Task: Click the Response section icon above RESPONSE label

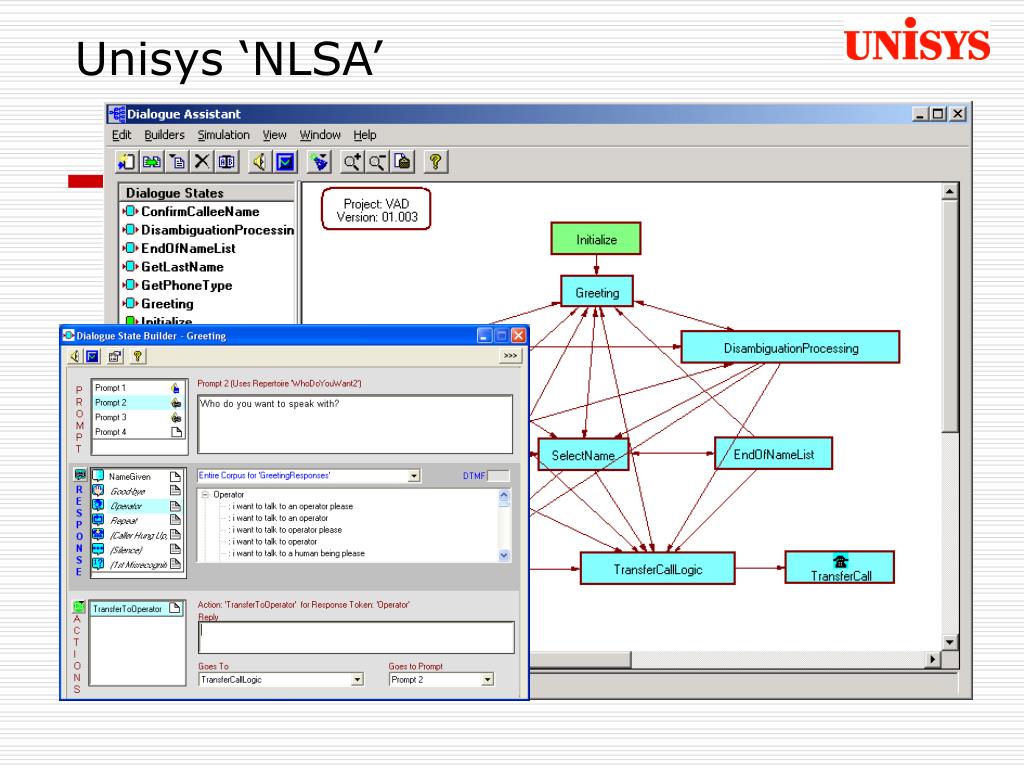Action: point(80,475)
